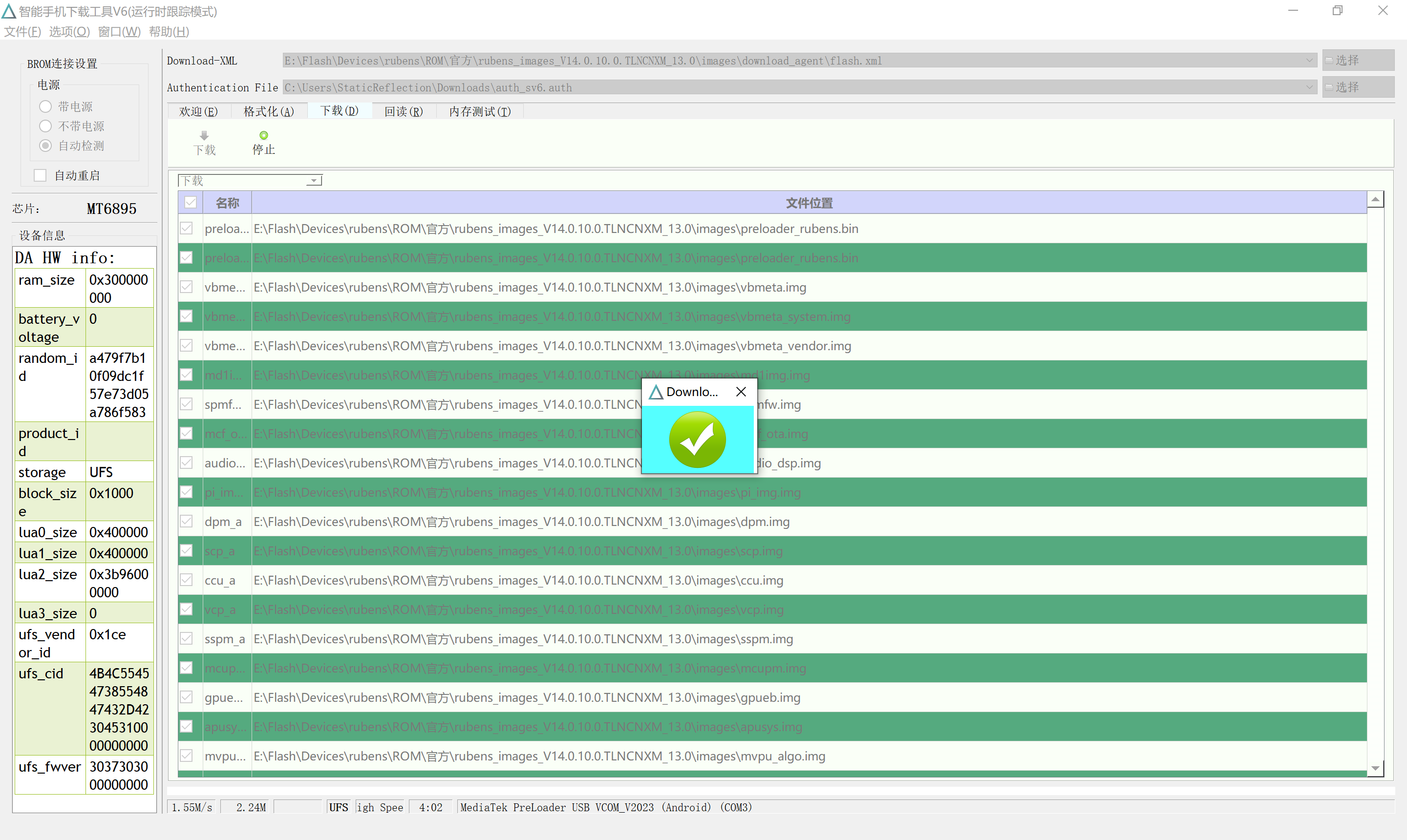Click the scroll down arrow in file list
The width and height of the screenshot is (1407, 840).
point(1375,768)
